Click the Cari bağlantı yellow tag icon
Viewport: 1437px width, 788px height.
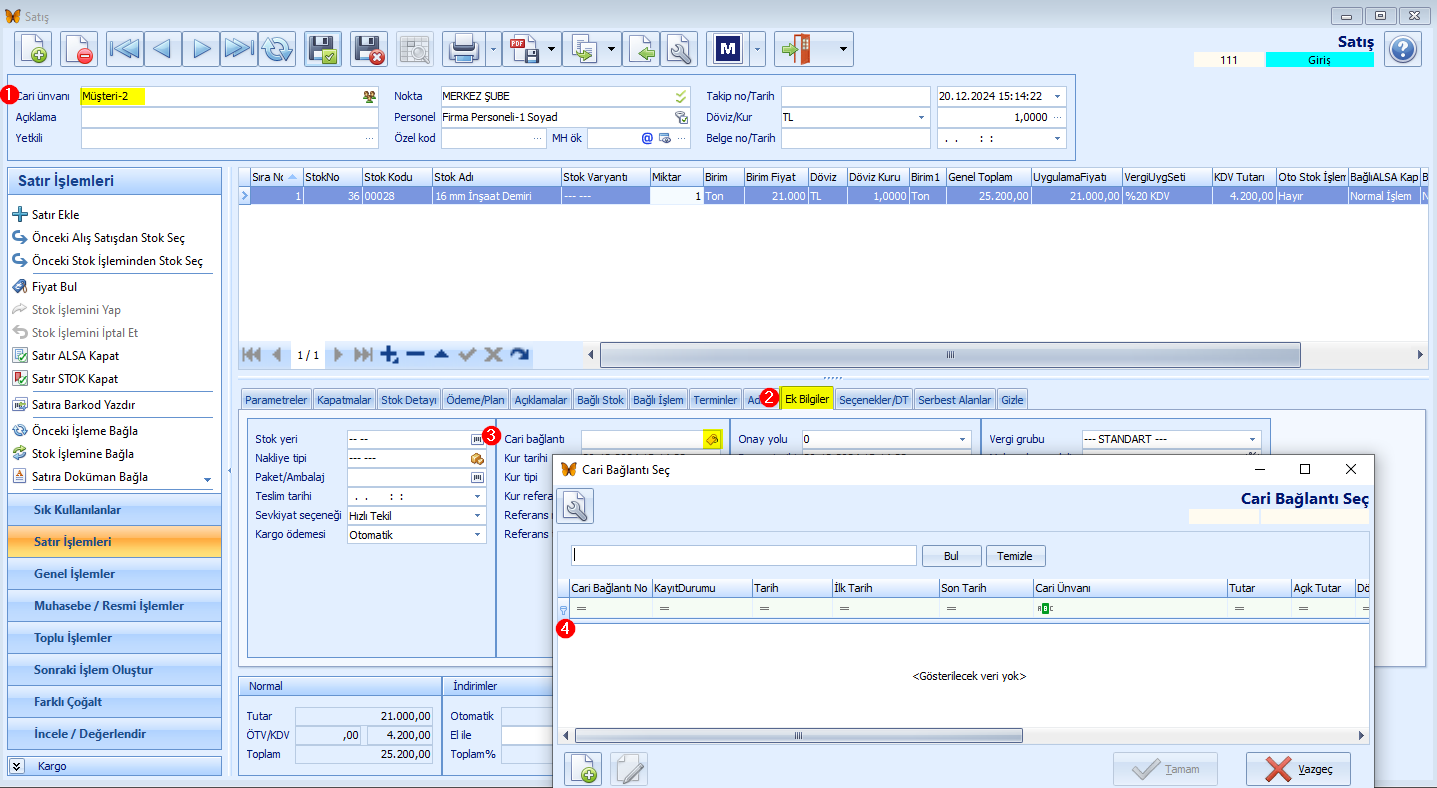pyautogui.click(x=711, y=439)
